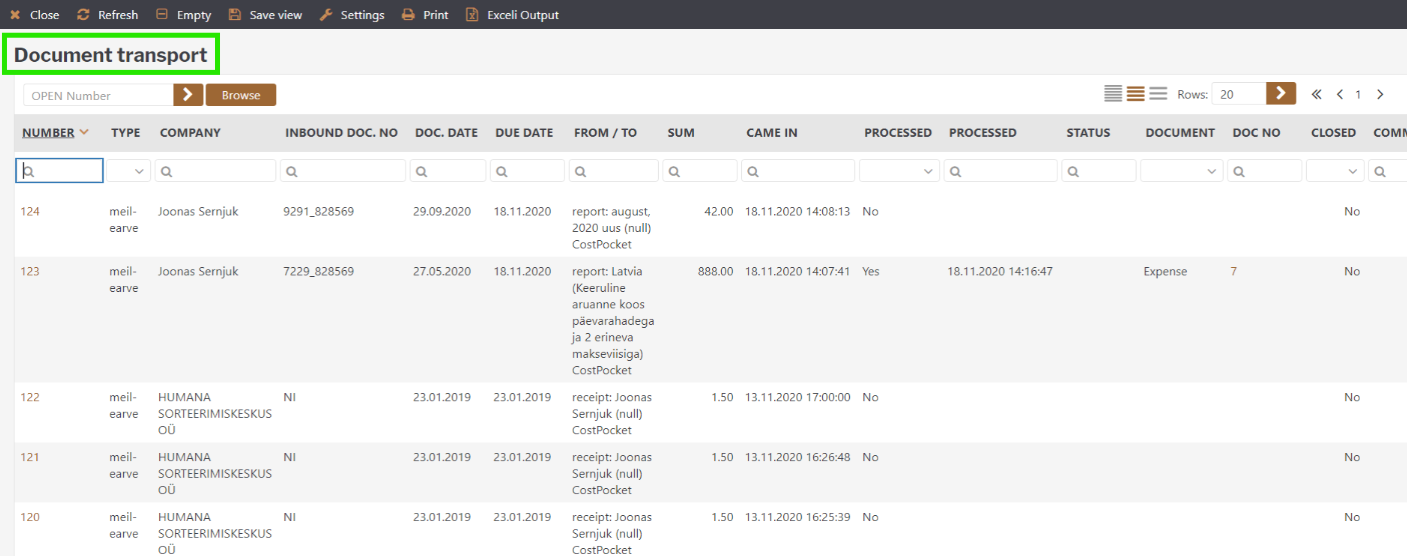
Task: Click the COMPANY filter search field
Action: pos(215,171)
